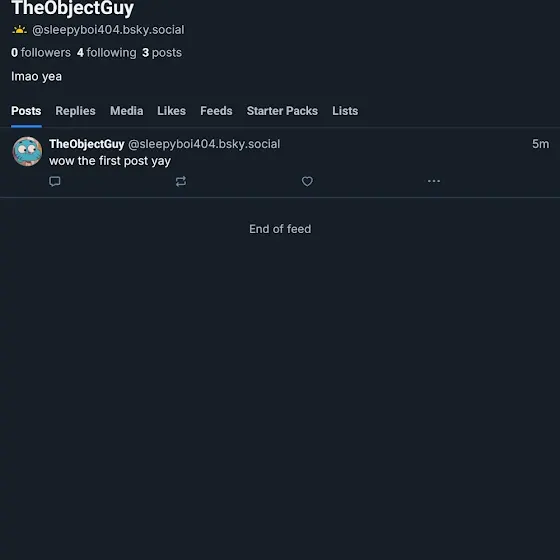
Task: Select the active Posts tab
Action: pyautogui.click(x=26, y=111)
